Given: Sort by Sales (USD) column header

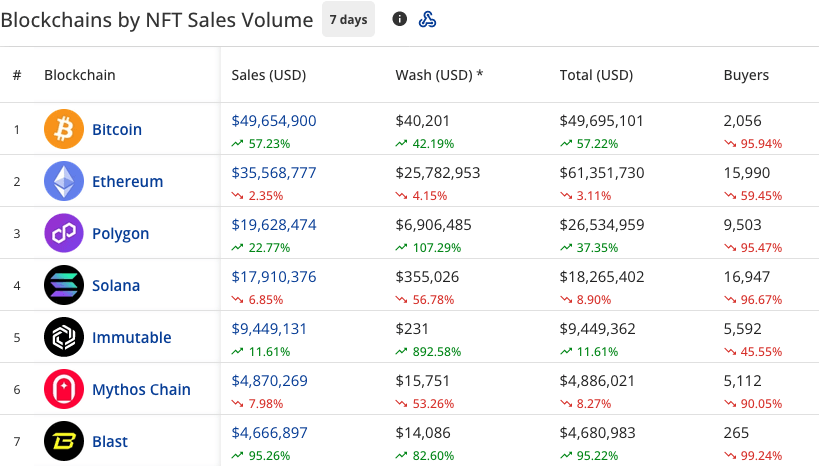Looking at the screenshot, I should coord(268,75).
